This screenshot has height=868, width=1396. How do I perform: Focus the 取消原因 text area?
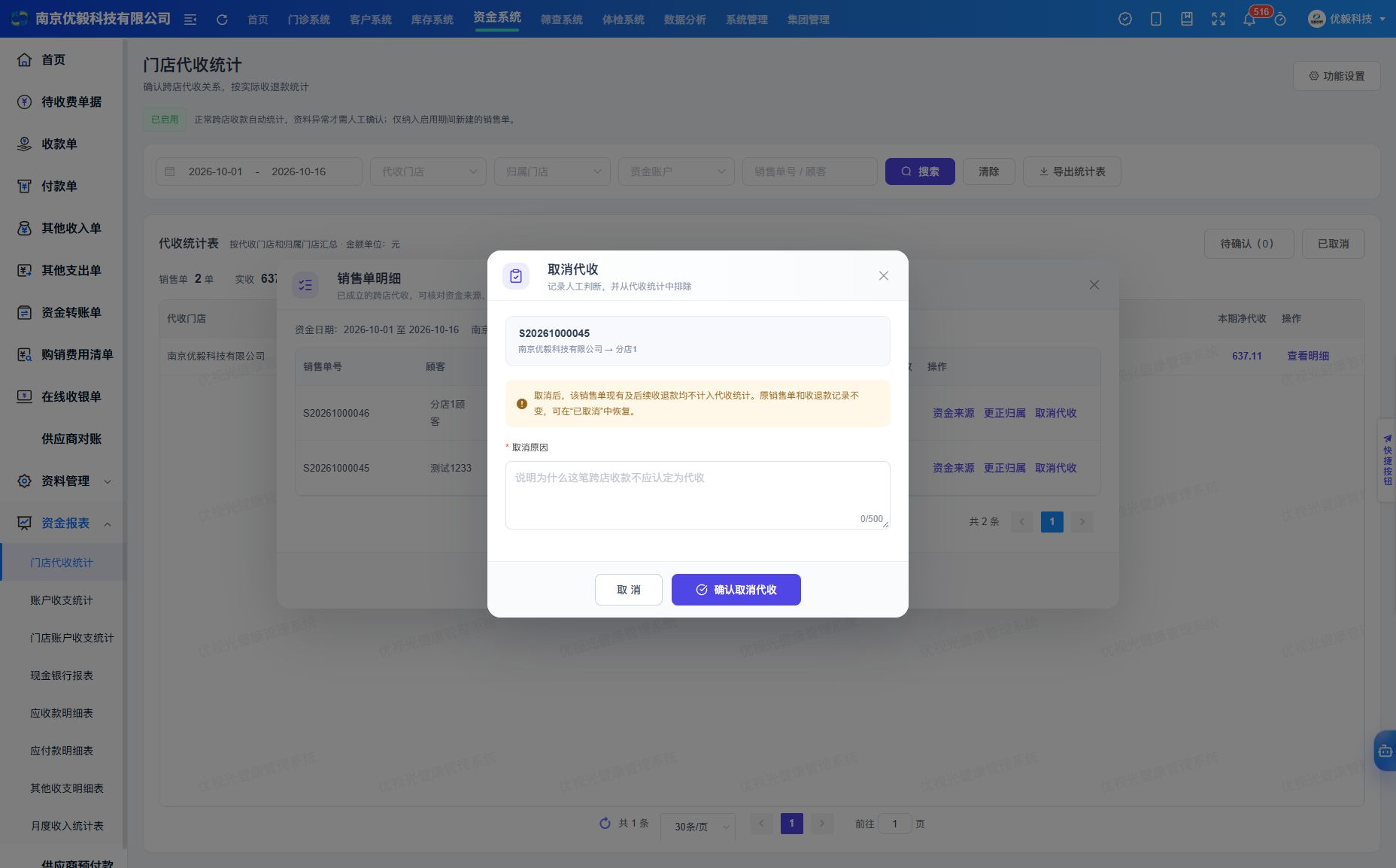697,495
